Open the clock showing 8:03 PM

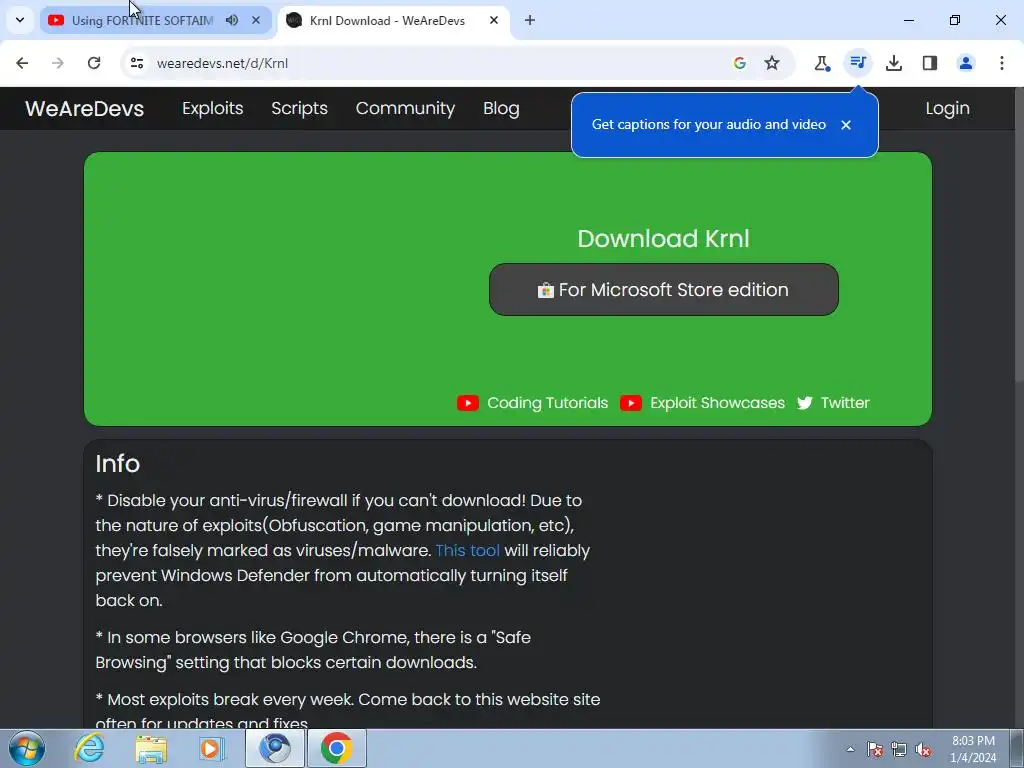point(973,749)
